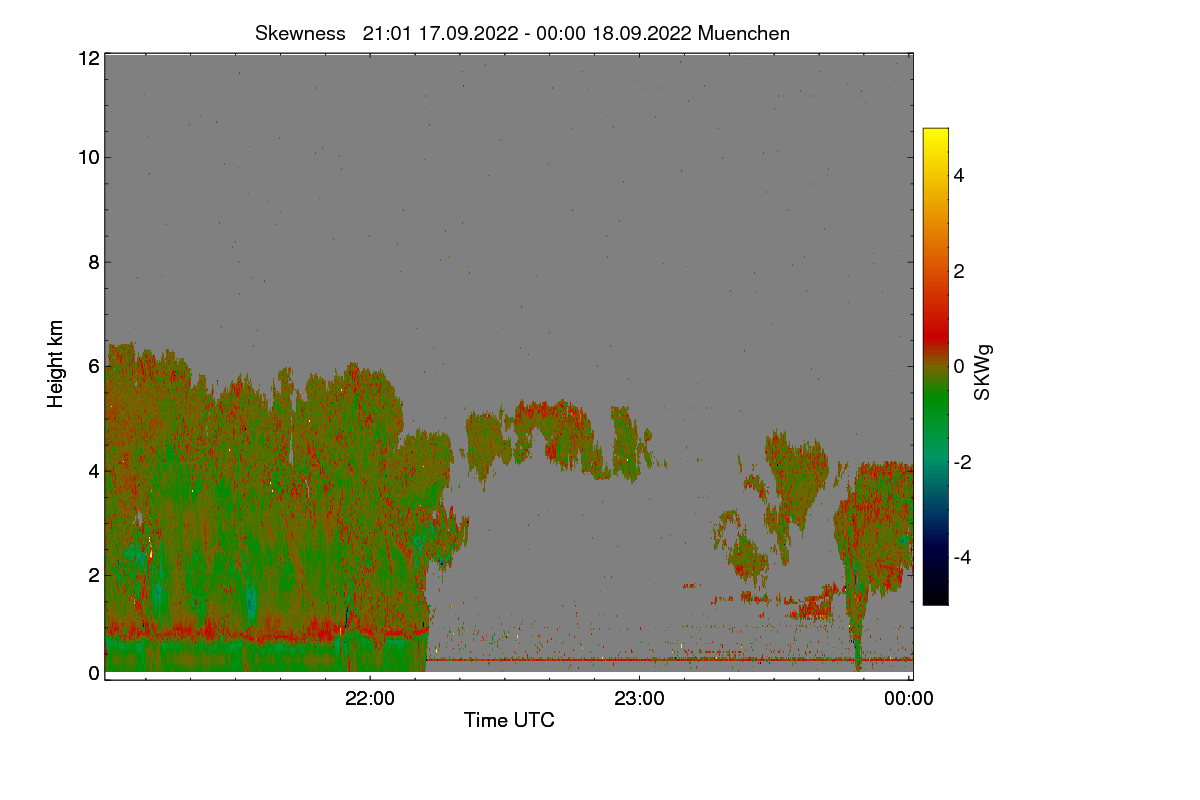Screen dimensions: 1200x800
Task: Click the height axis value 0
Action: click(93, 673)
